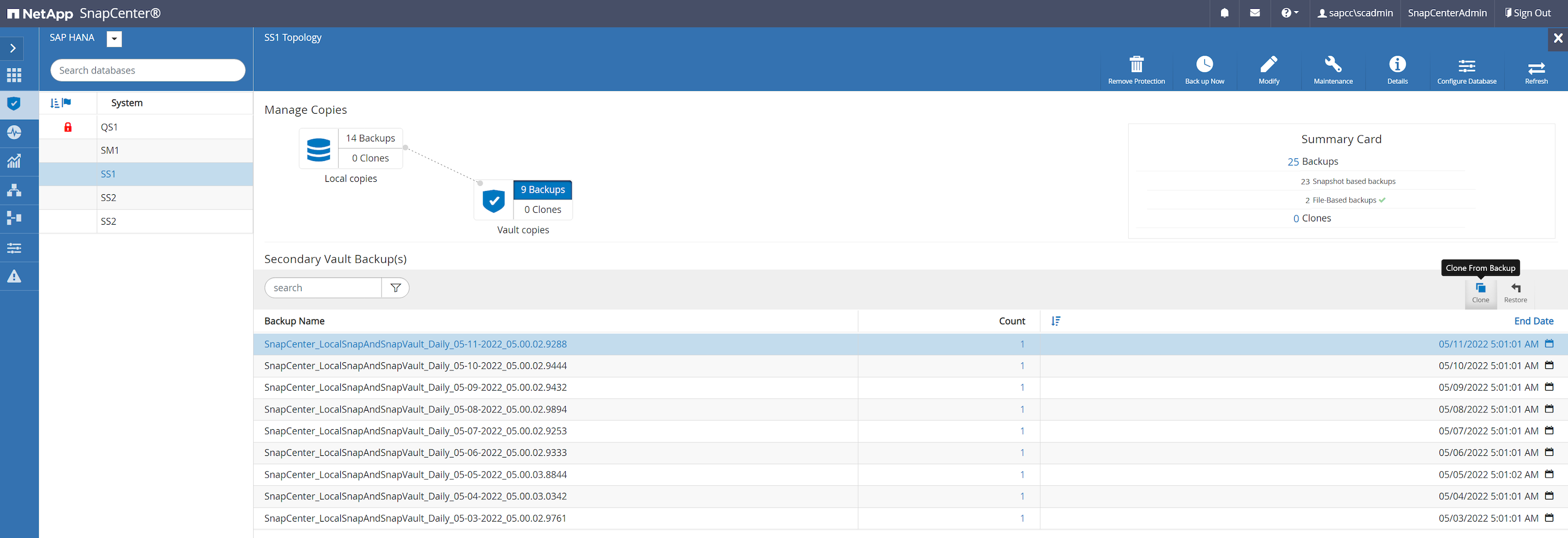Open the filter for vault backups
The image size is (1568, 538).
pos(395,288)
